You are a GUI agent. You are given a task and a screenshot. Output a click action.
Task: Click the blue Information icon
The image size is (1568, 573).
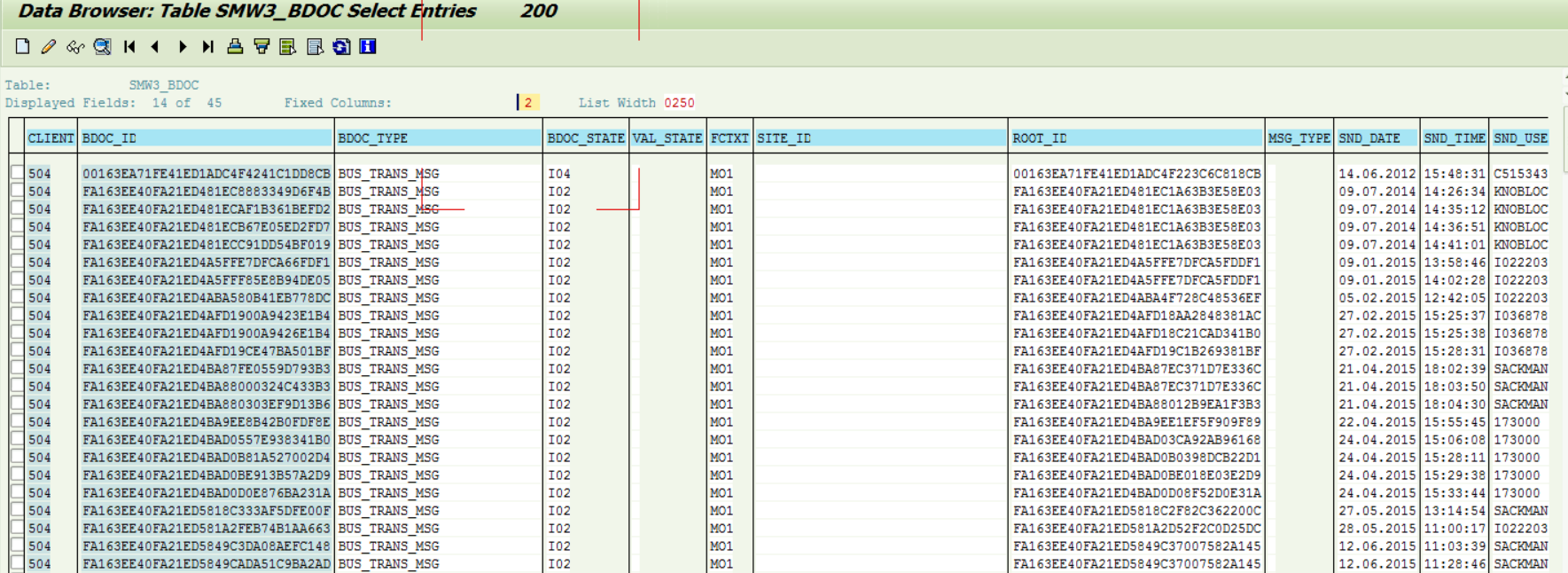368,46
